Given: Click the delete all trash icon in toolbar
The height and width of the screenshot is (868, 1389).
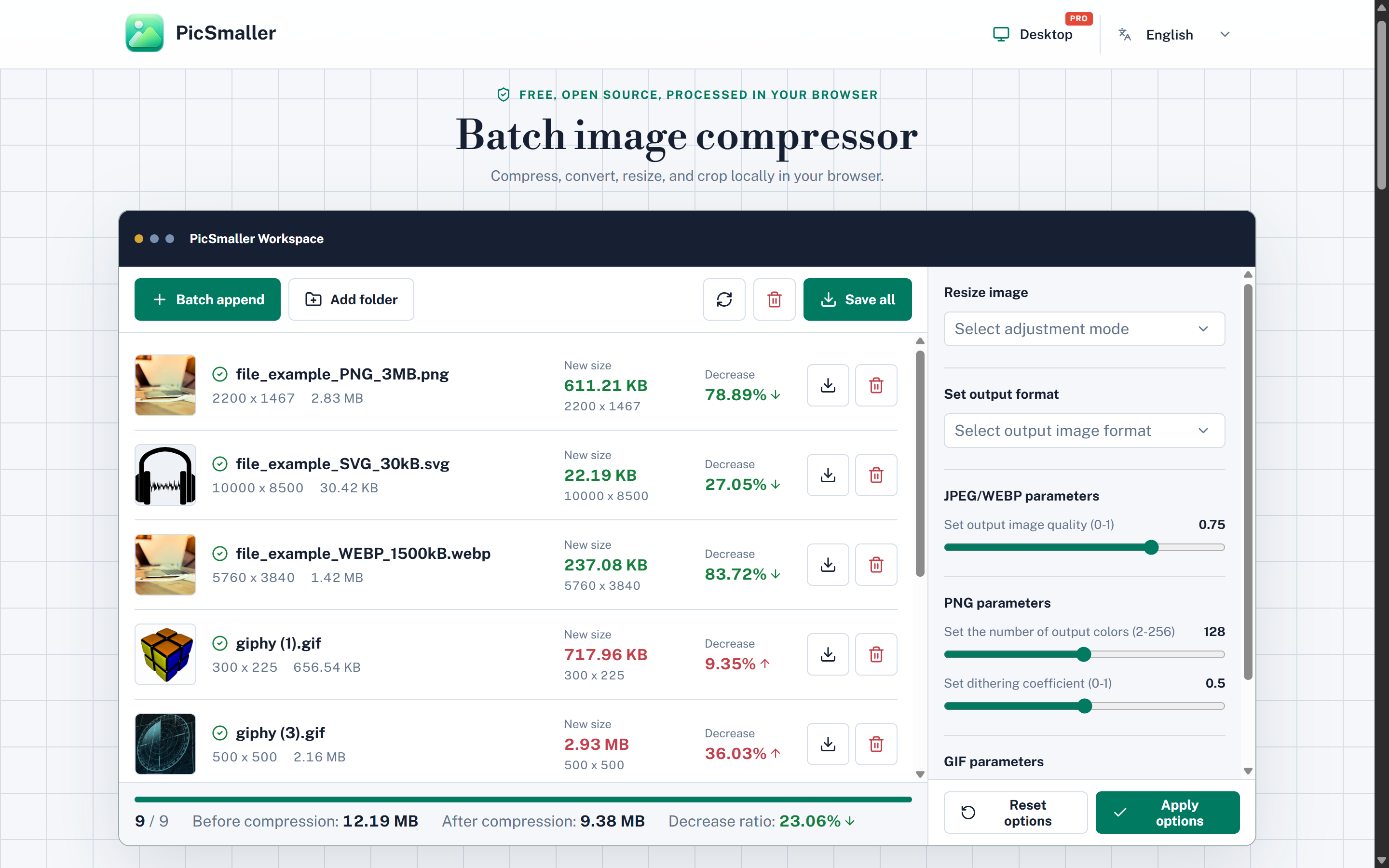Looking at the screenshot, I should point(774,299).
